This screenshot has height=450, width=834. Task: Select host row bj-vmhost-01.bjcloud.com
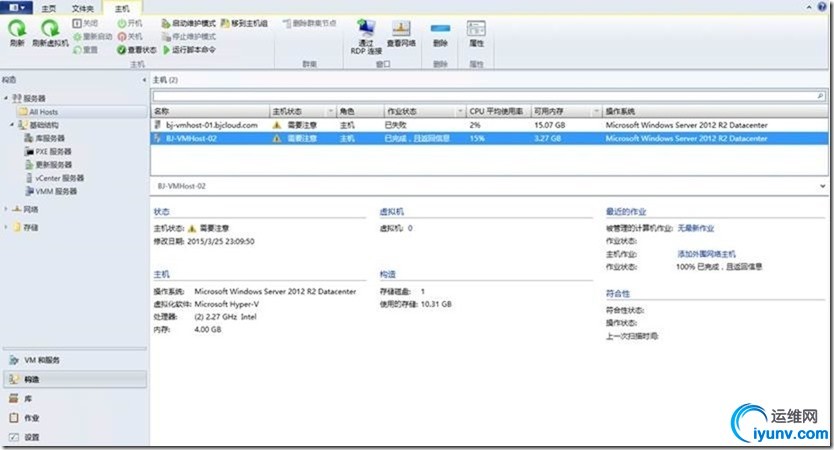coord(489,125)
